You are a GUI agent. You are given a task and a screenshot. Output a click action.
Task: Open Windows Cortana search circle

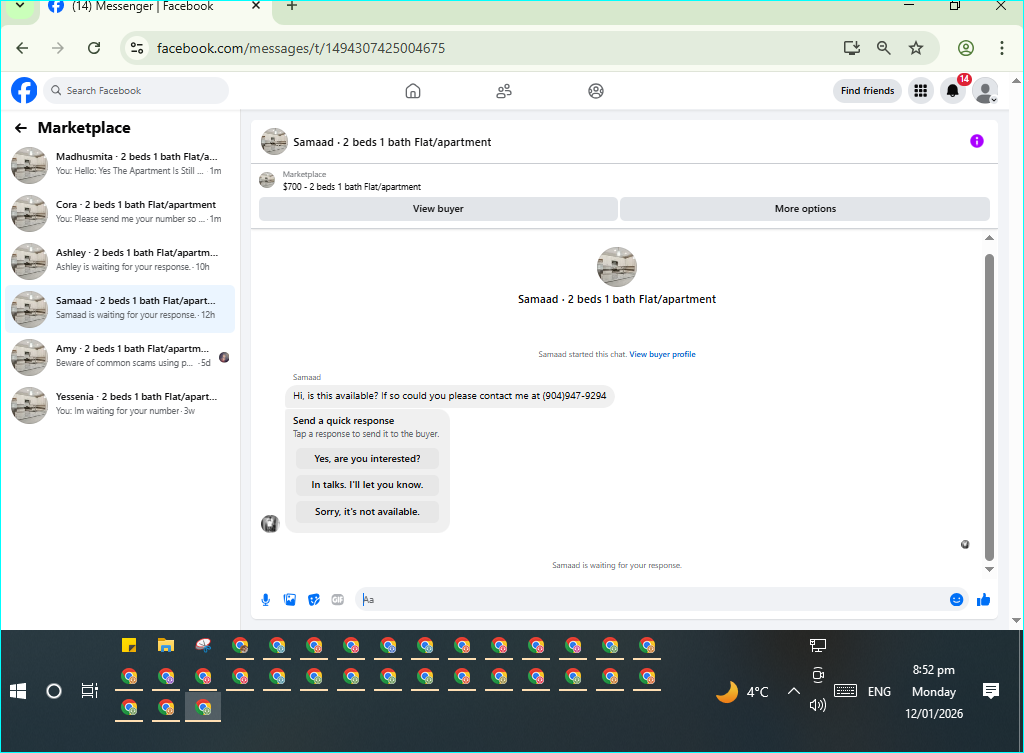tap(54, 691)
